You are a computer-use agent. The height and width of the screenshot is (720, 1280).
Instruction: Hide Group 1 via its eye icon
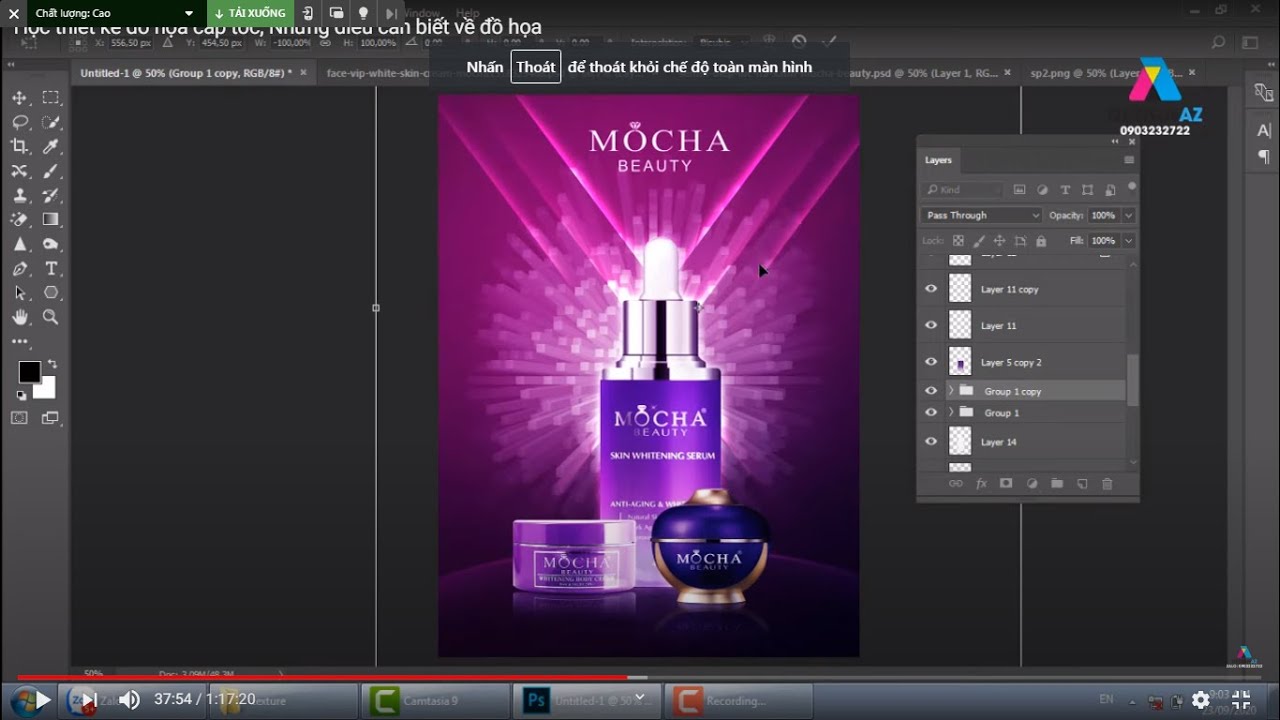(931, 412)
